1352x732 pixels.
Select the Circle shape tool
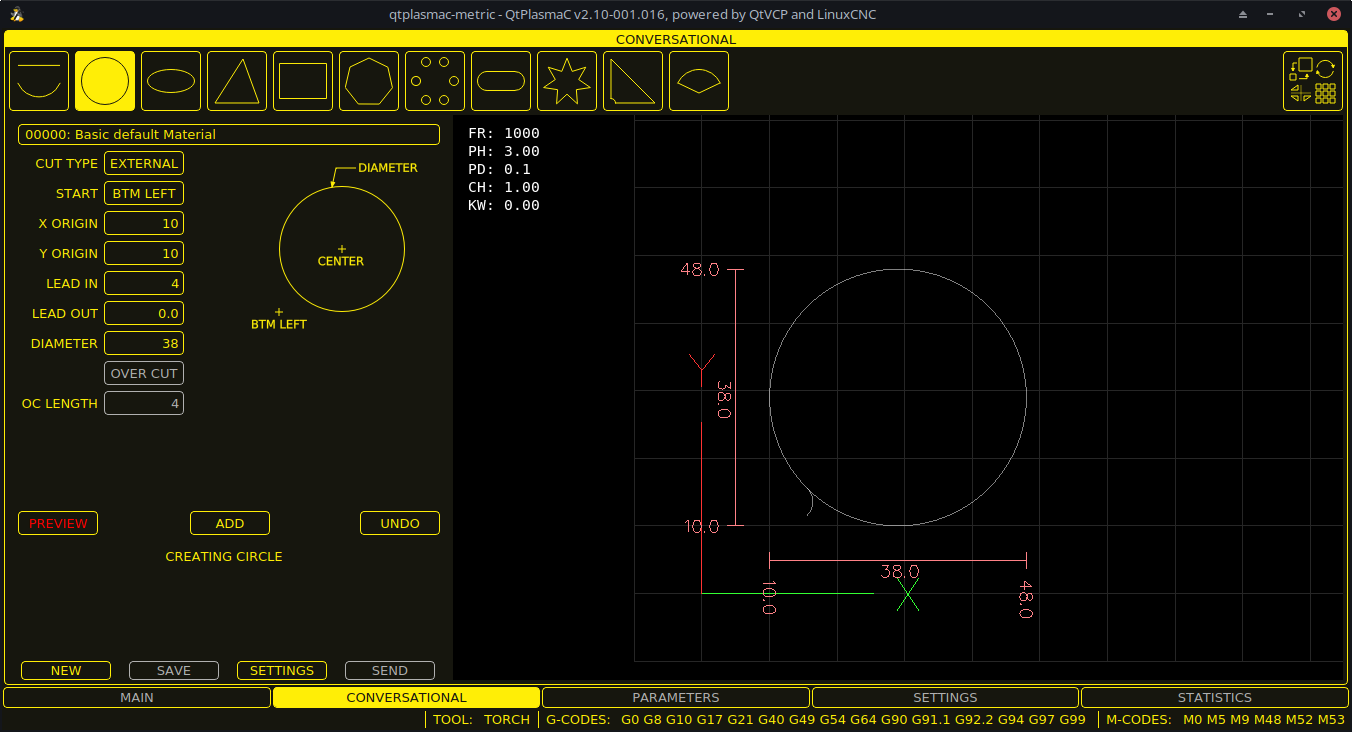(104, 80)
